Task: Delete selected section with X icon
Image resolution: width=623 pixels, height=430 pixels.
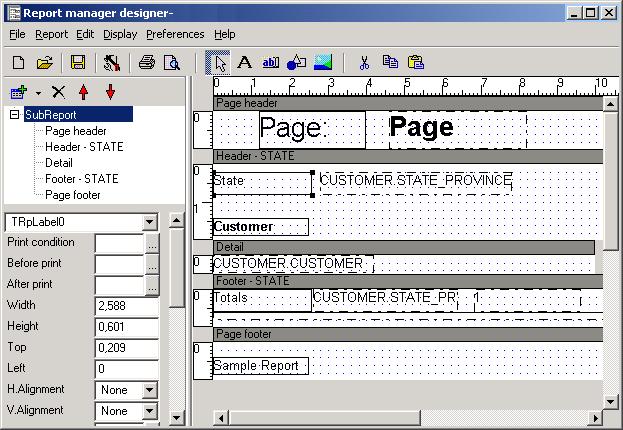Action: coord(58,91)
